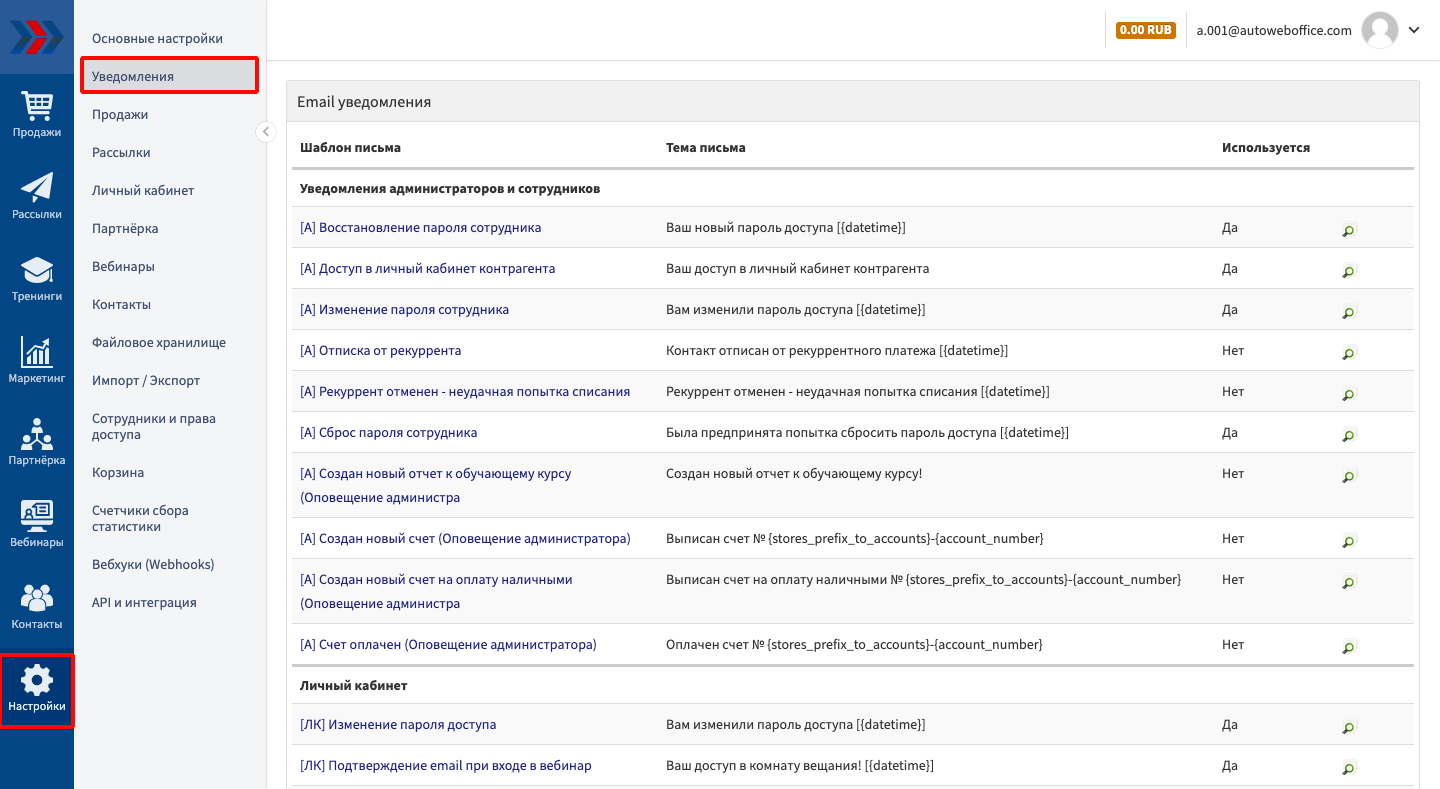
Task: Click magnifier for Отписка от рекуррента row
Action: (1348, 354)
